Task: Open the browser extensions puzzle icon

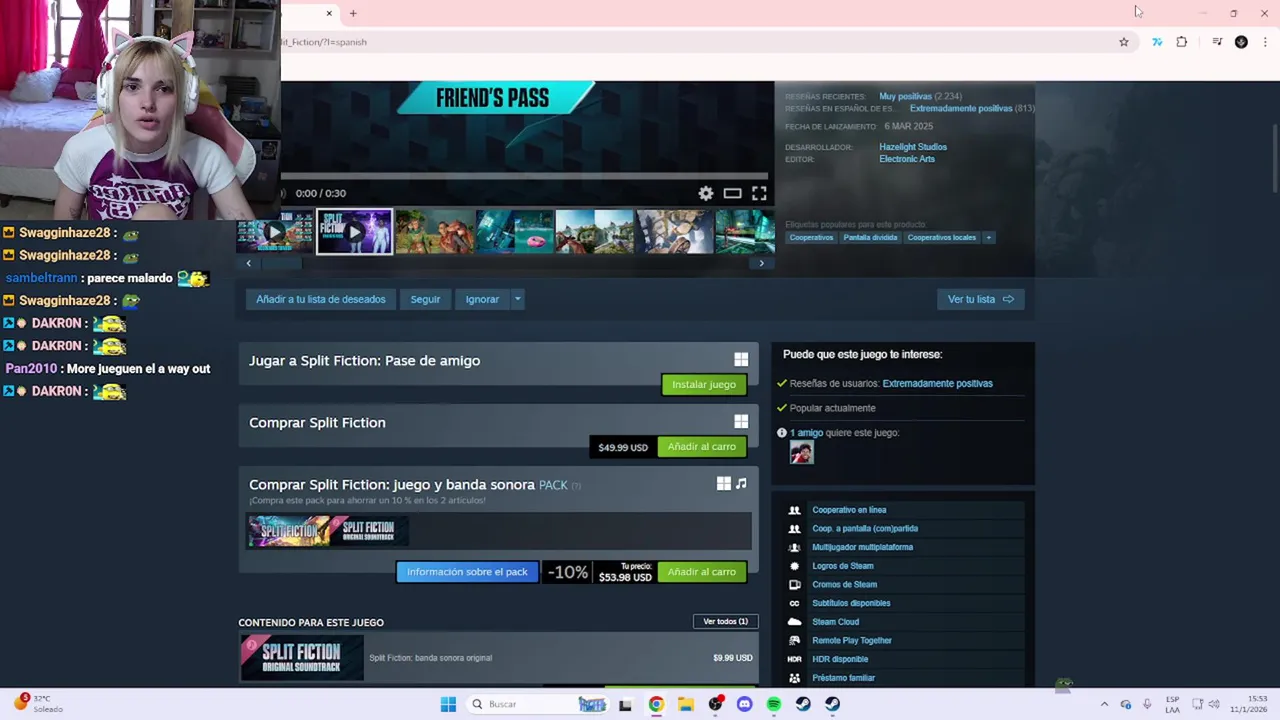Action: point(1182,42)
